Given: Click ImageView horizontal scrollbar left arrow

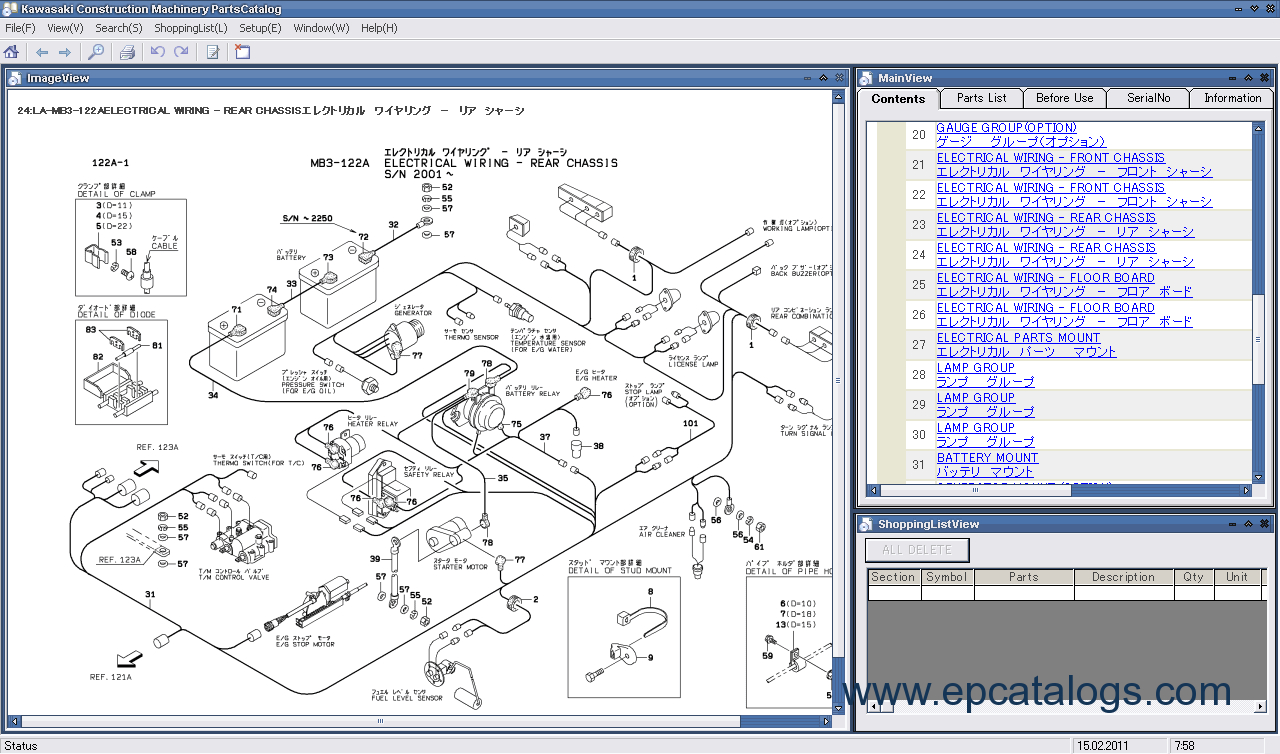Looking at the screenshot, I should click(13, 719).
